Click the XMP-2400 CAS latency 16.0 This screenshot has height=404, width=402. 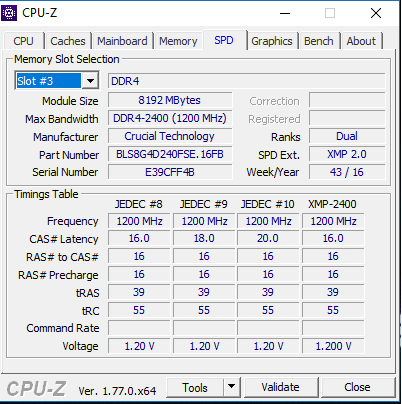point(333,238)
